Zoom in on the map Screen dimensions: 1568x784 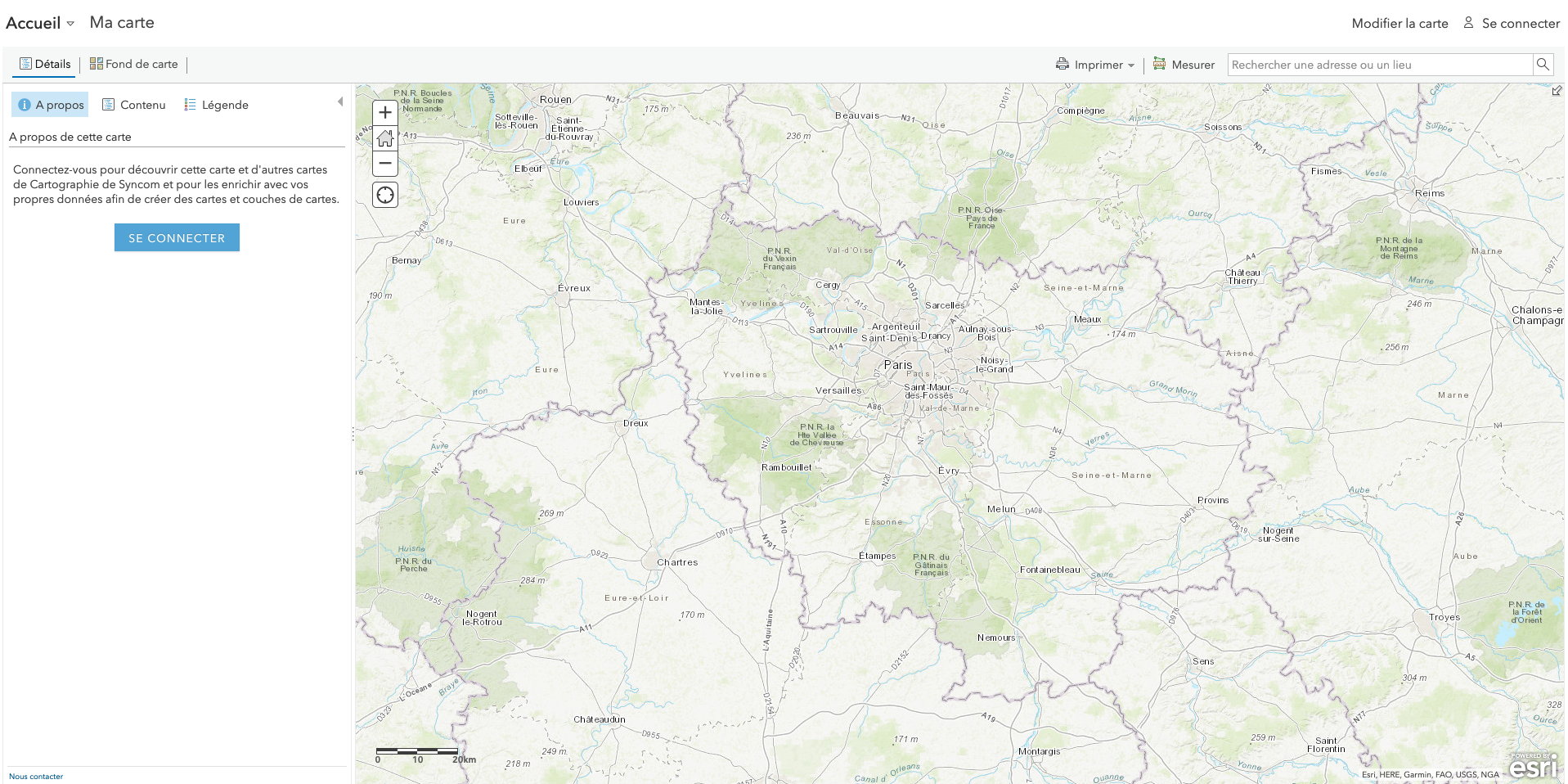coord(385,113)
